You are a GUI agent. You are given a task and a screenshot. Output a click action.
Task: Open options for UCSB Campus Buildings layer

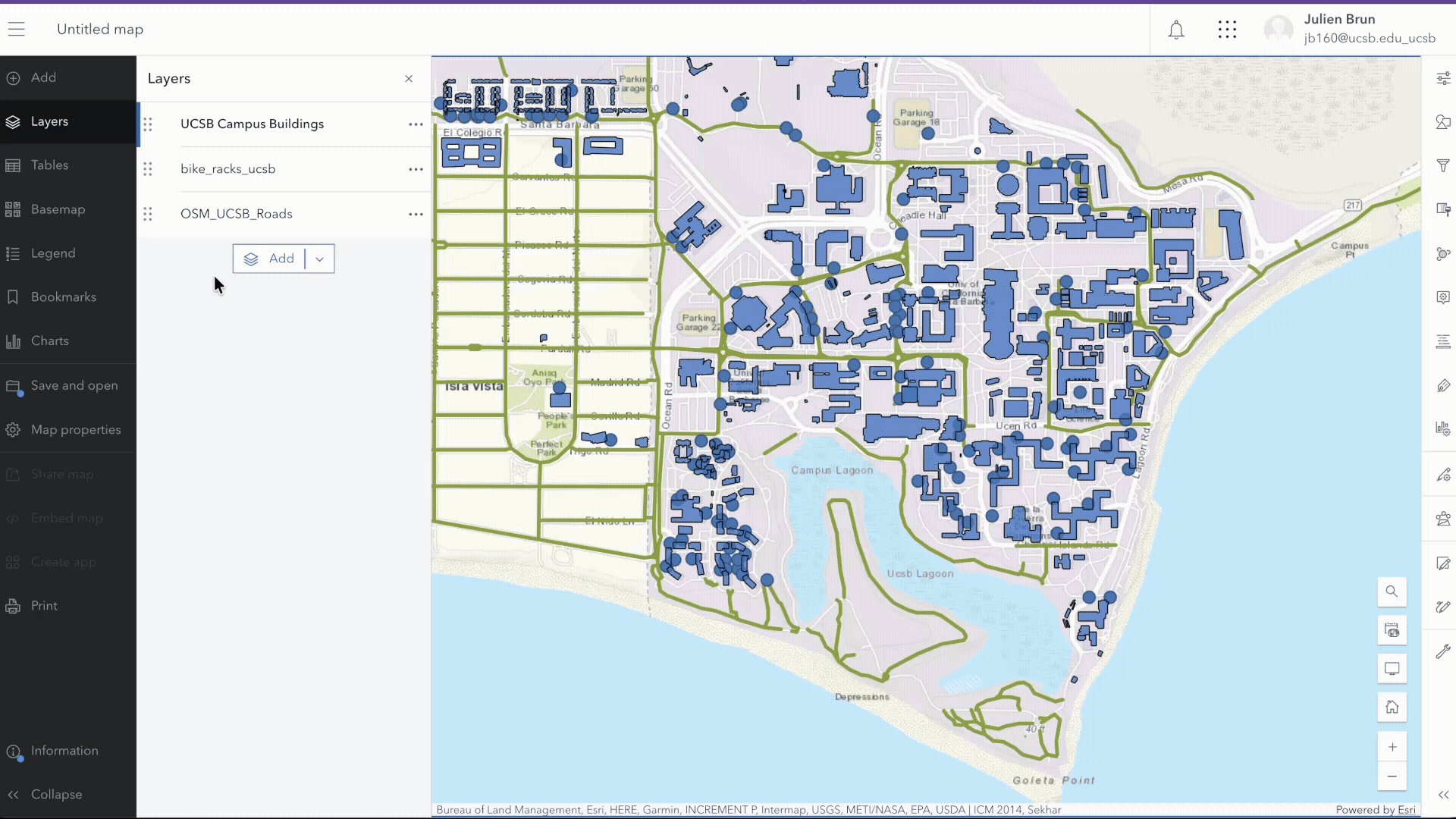point(416,124)
